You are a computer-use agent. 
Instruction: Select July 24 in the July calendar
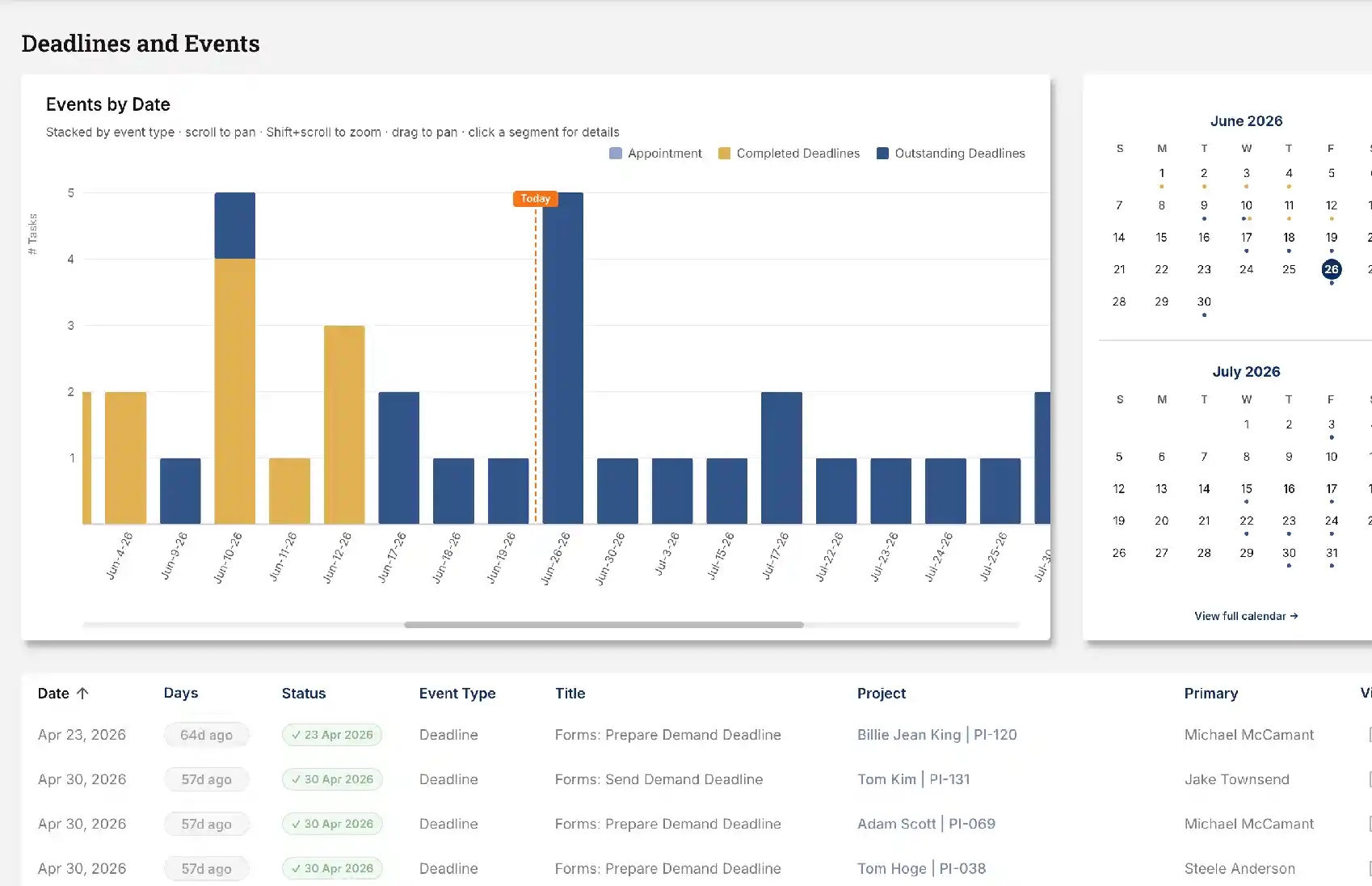[x=1331, y=521]
